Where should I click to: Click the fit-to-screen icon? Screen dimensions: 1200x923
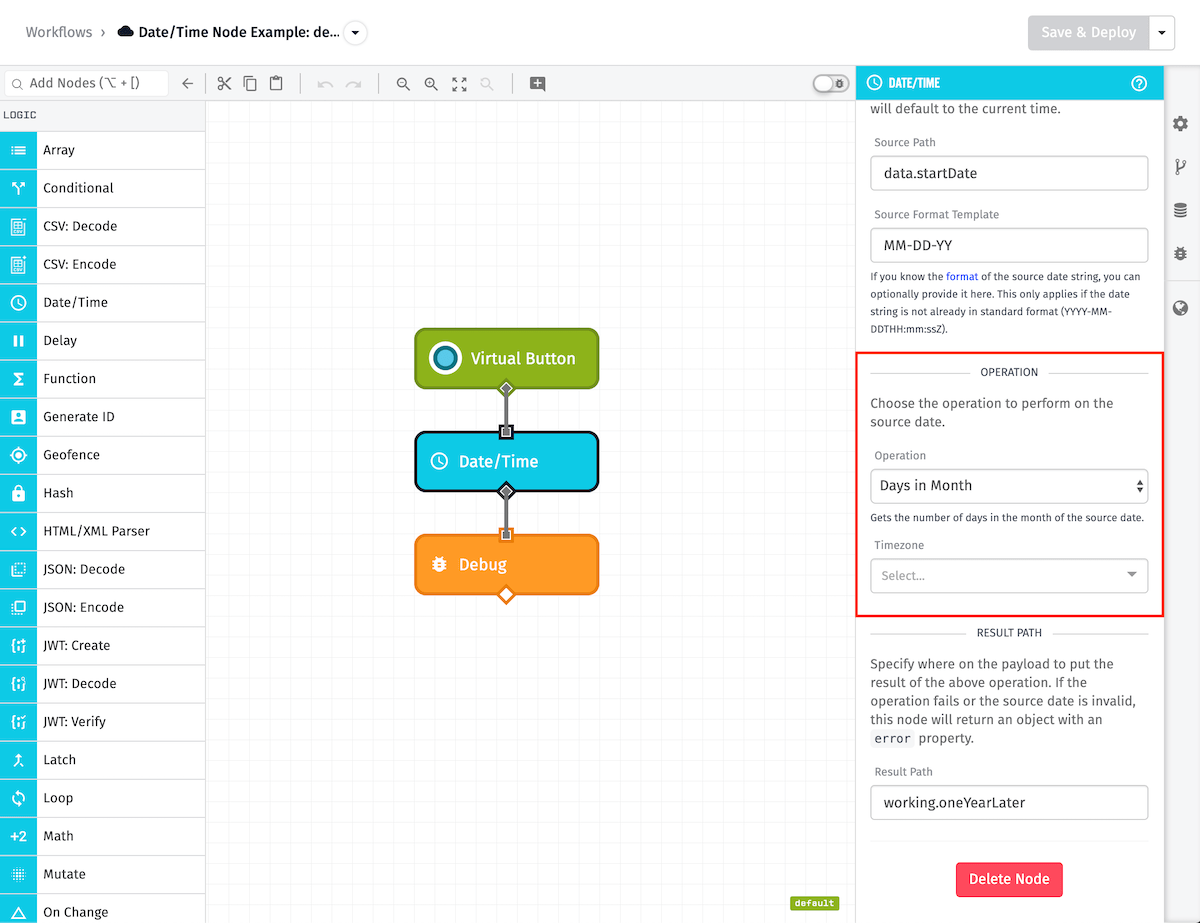(459, 84)
